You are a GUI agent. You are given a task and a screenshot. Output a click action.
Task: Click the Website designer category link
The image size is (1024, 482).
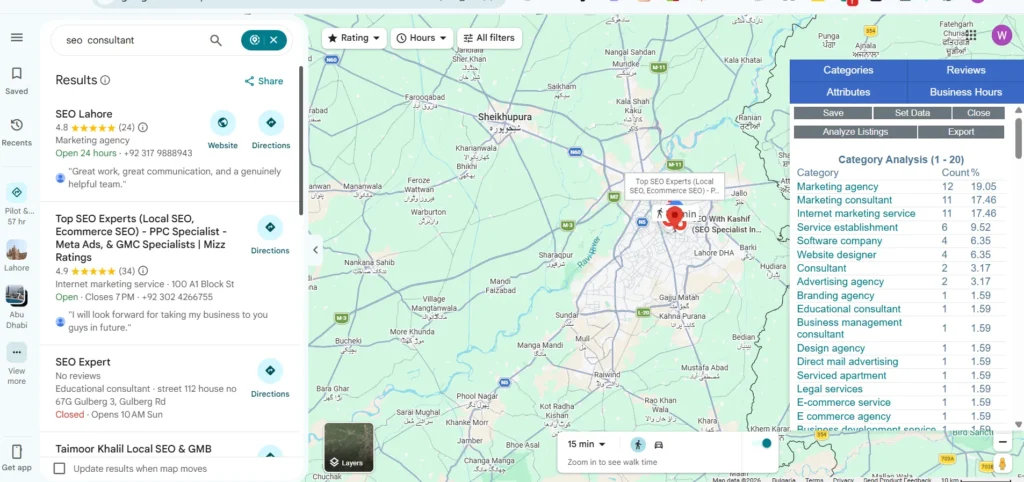tap(836, 255)
